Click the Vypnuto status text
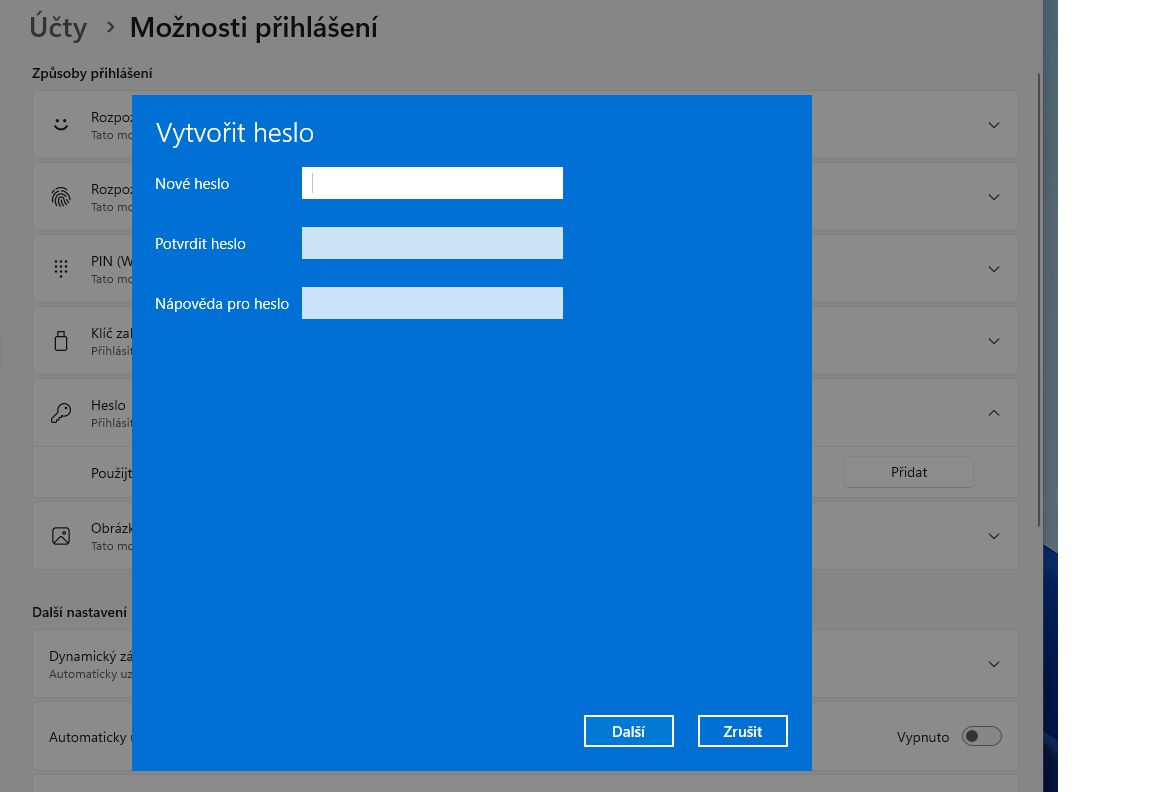 923,737
